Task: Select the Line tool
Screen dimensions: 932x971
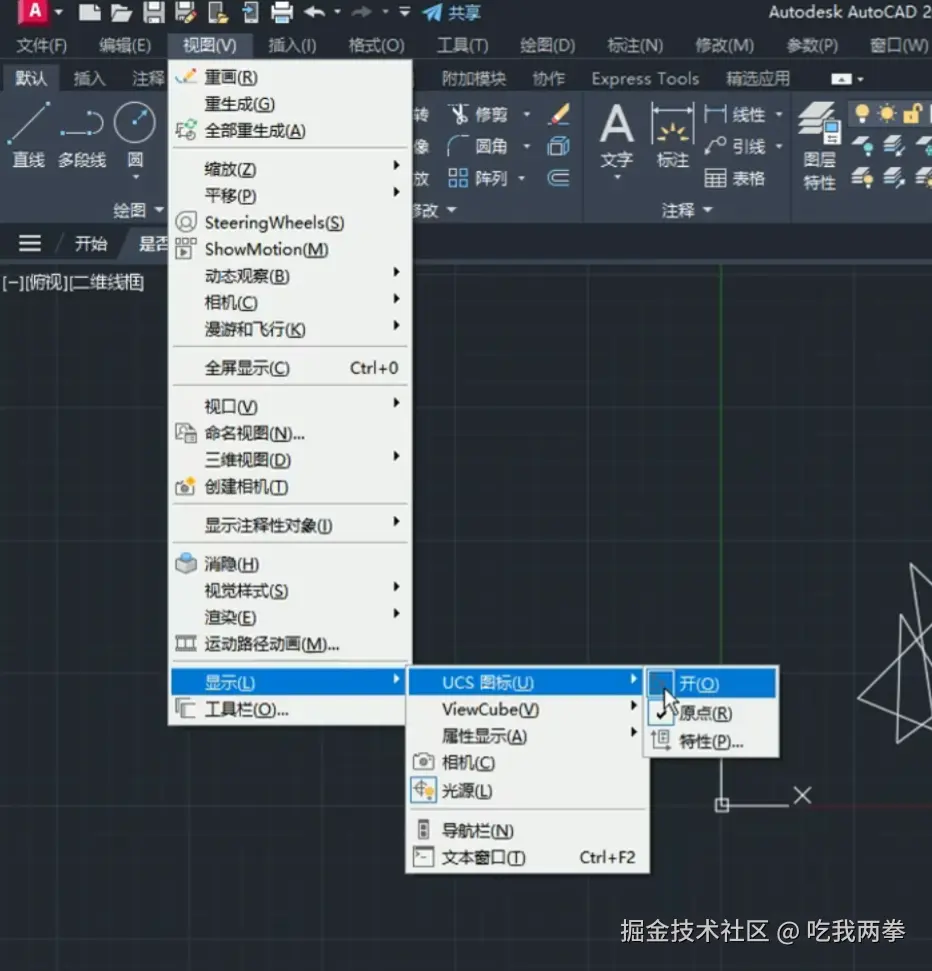Action: pyautogui.click(x=29, y=135)
